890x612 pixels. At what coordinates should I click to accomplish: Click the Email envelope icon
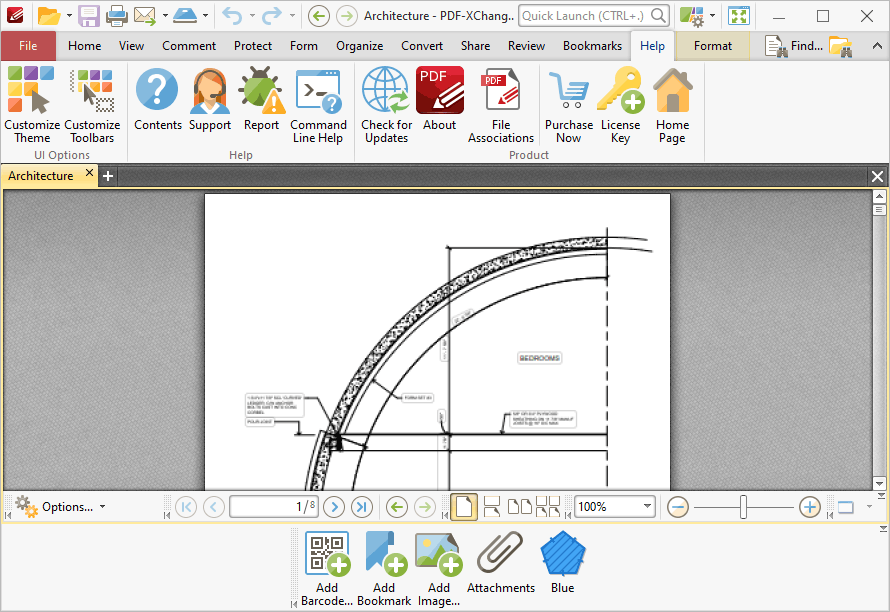point(145,16)
